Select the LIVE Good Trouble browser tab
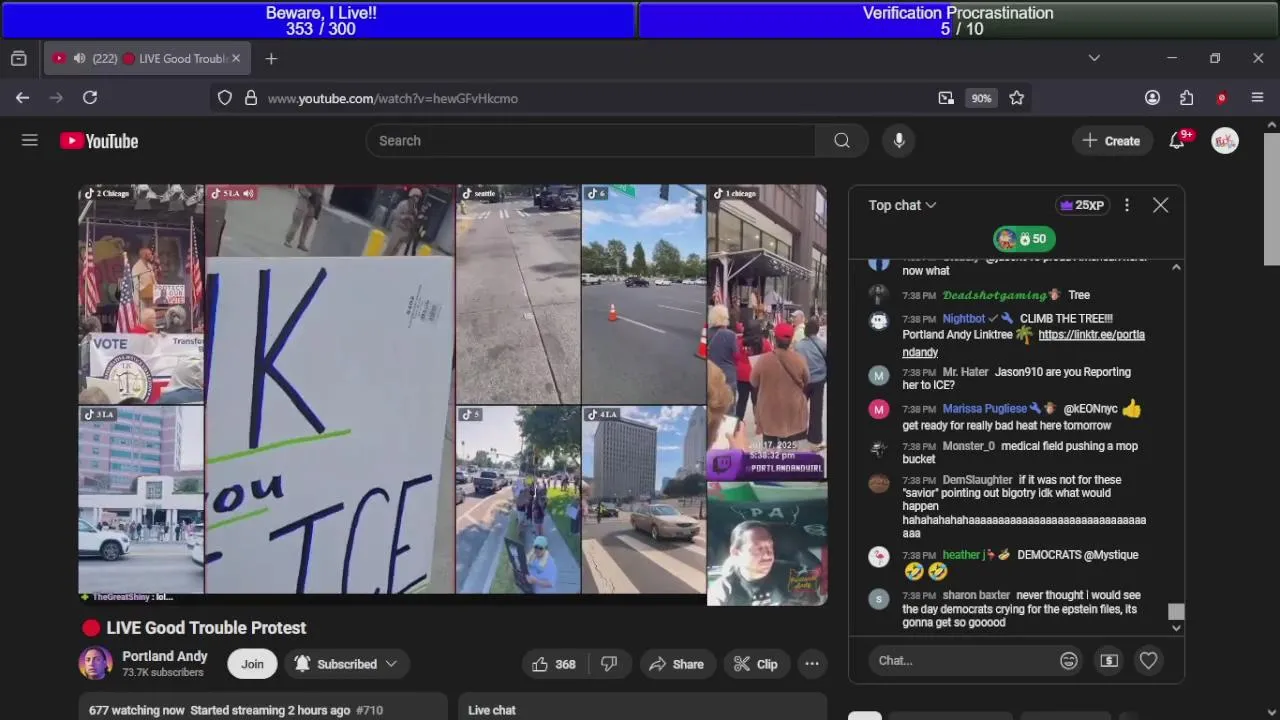The image size is (1280, 720). point(146,59)
